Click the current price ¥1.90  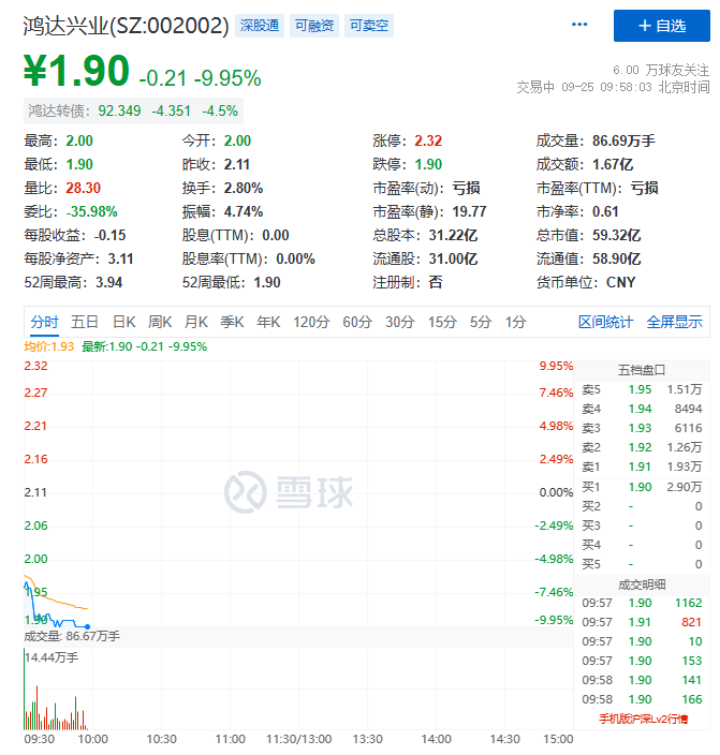point(77,71)
